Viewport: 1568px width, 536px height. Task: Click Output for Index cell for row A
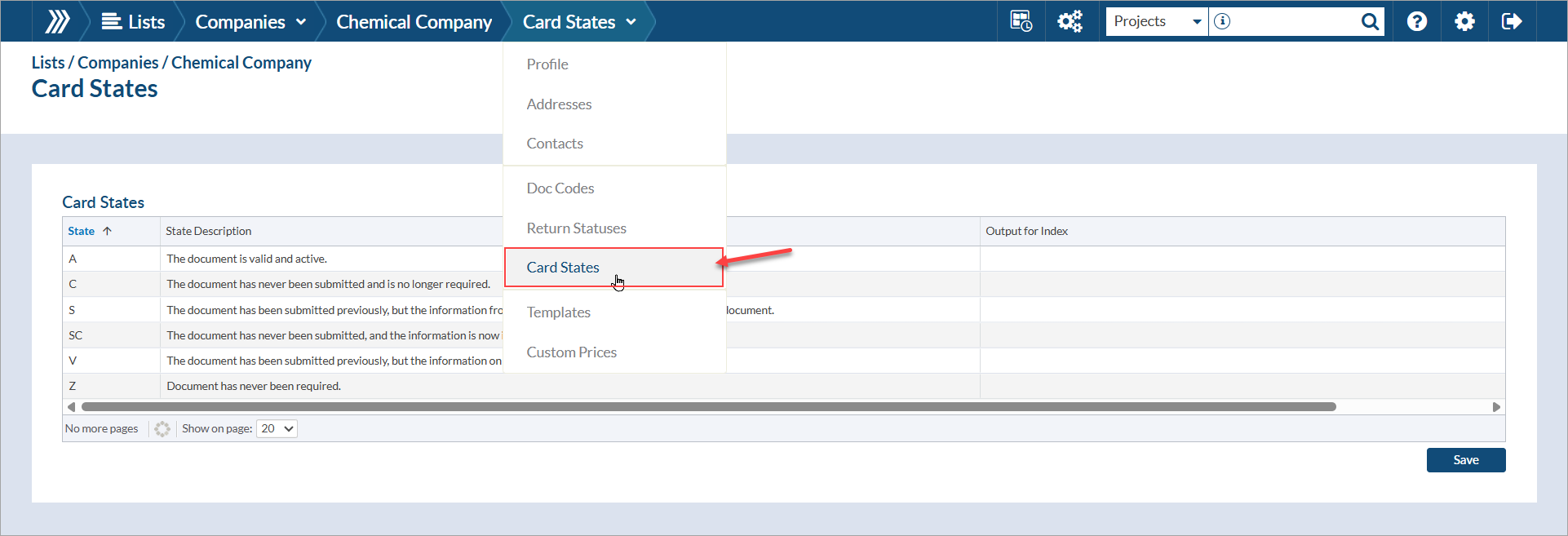tap(1242, 259)
